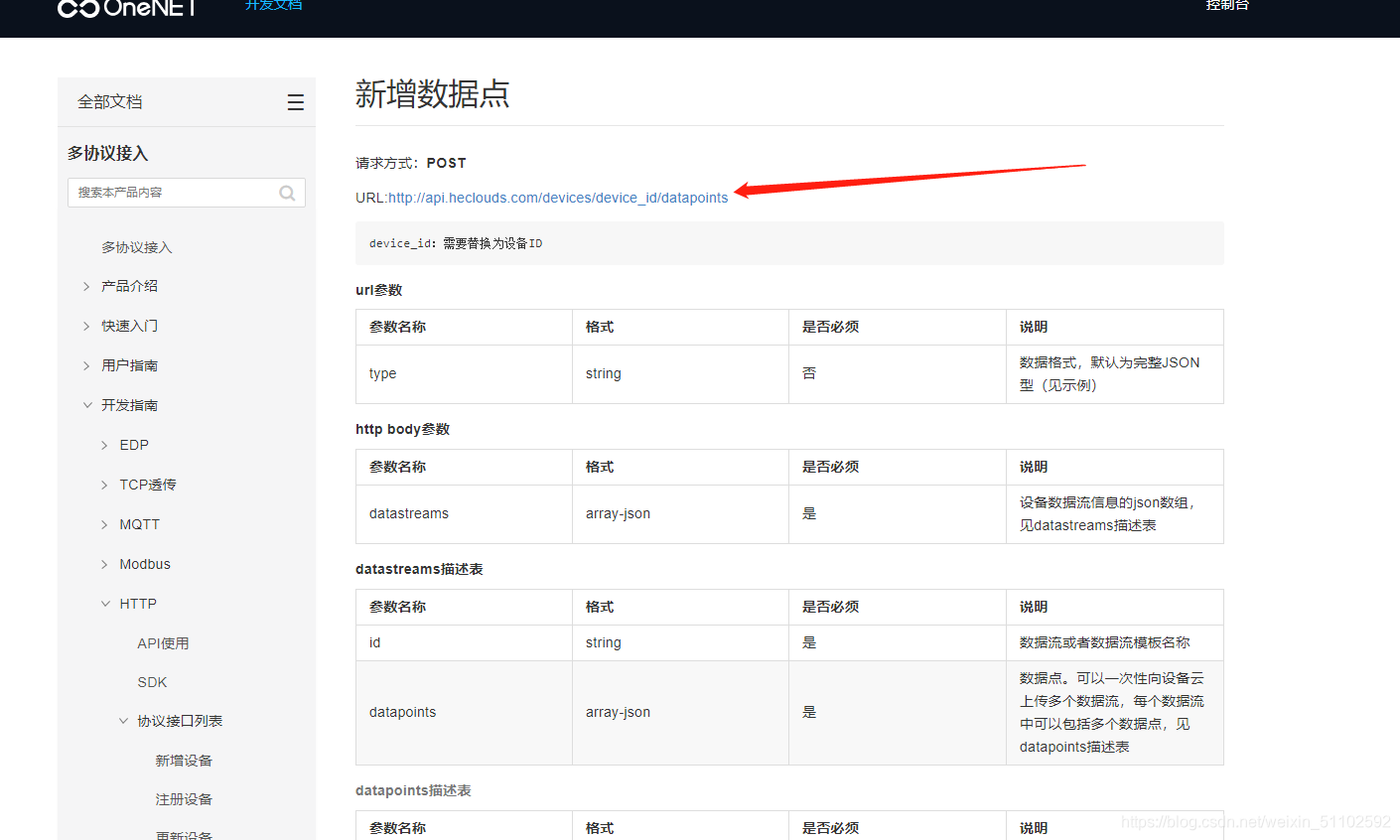1400x840 pixels.
Task: Expand the 快速入门 chevron
Action: pos(86,326)
